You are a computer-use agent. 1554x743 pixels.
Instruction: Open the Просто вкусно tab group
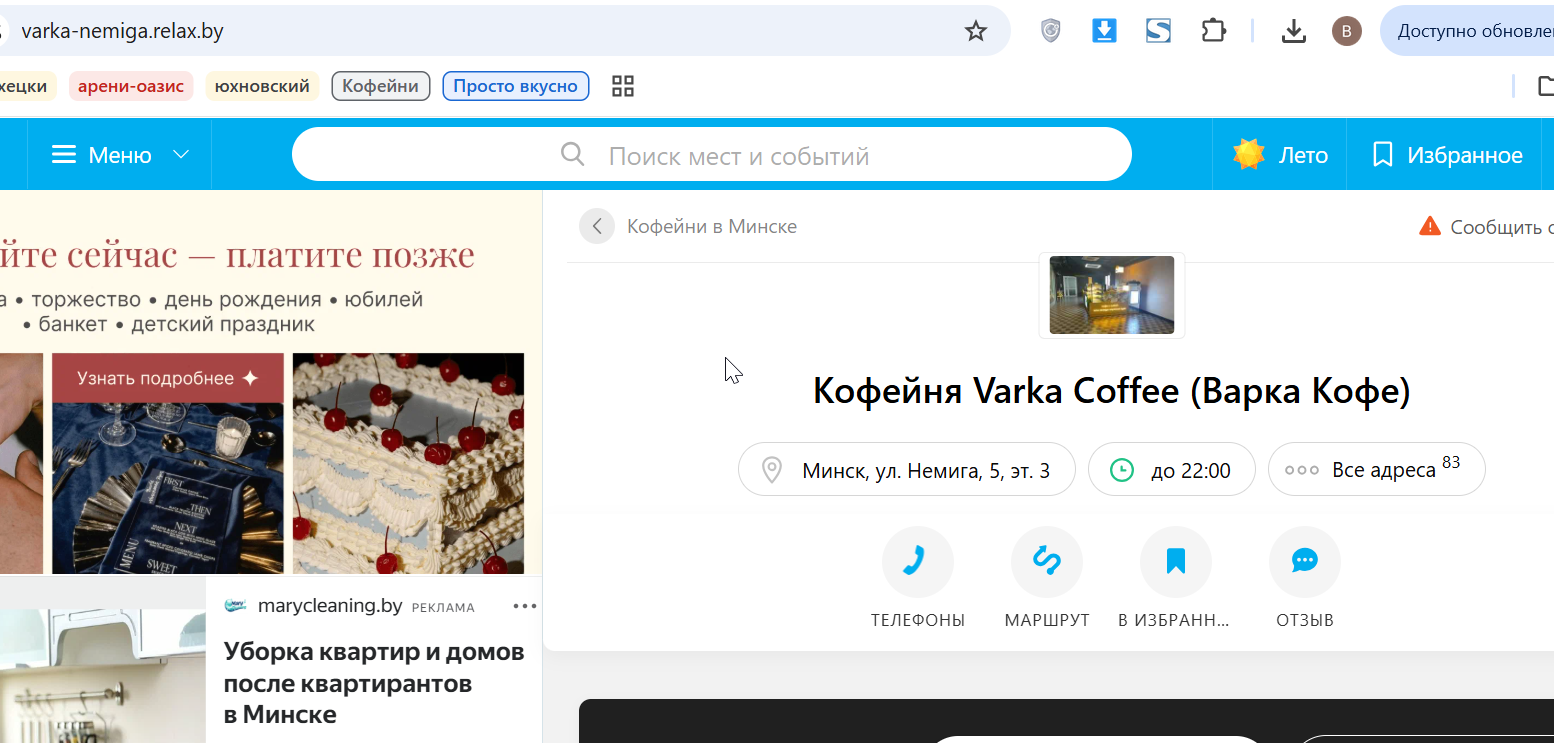pyautogui.click(x=516, y=86)
